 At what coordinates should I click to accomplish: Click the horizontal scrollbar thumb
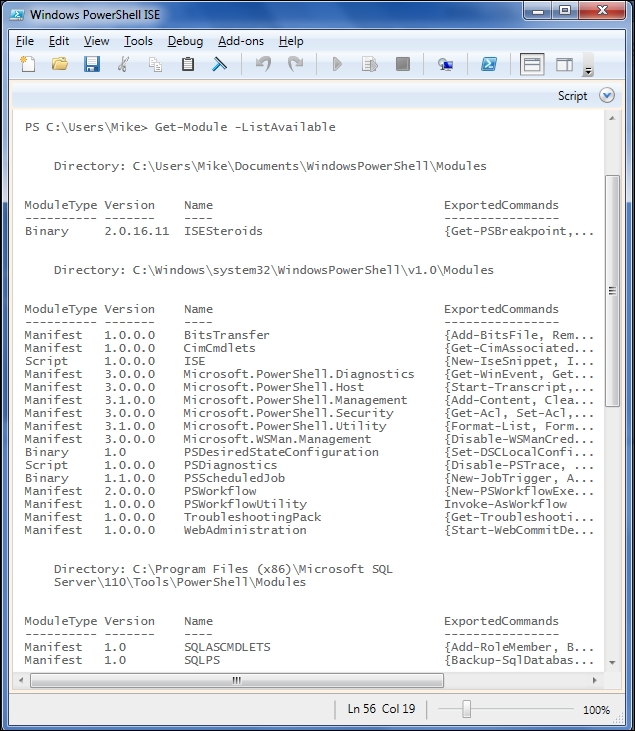pyautogui.click(x=237, y=680)
